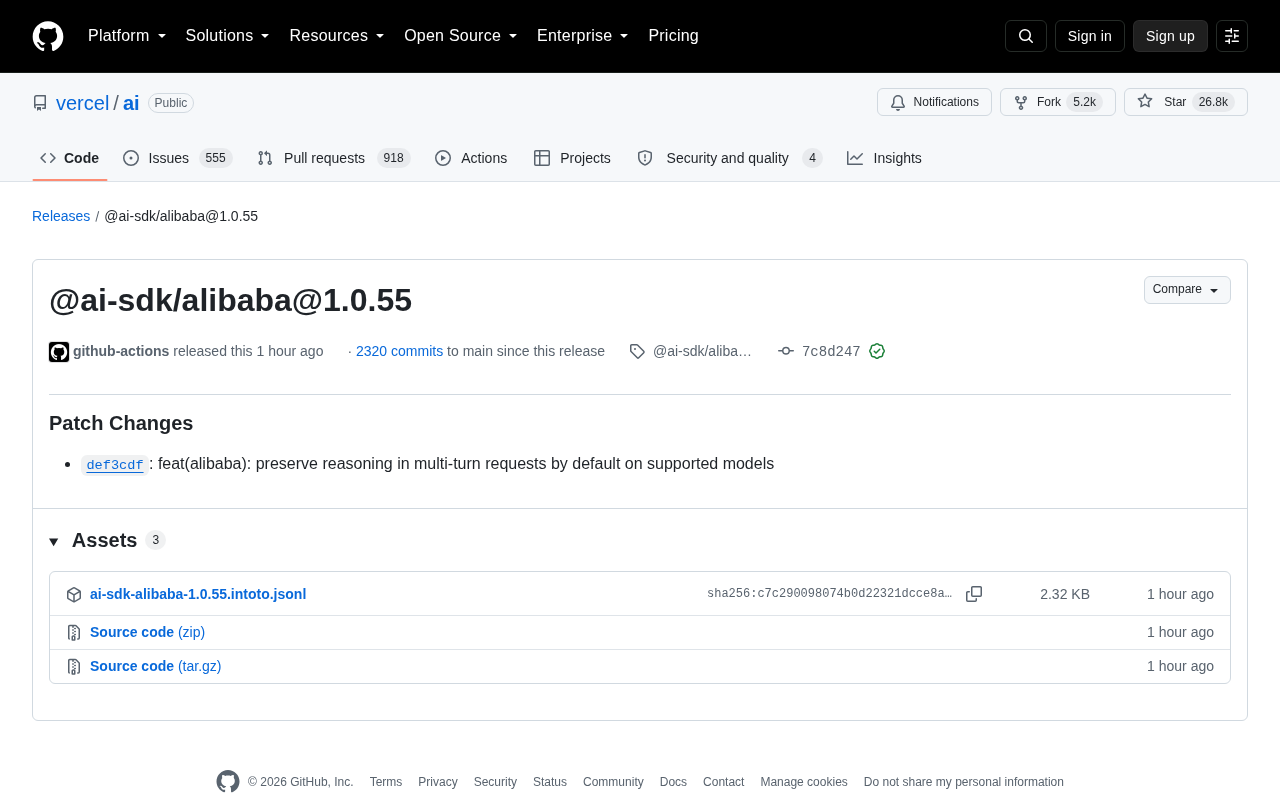Open the @ai-sdk/aliba… tag link

tap(702, 351)
